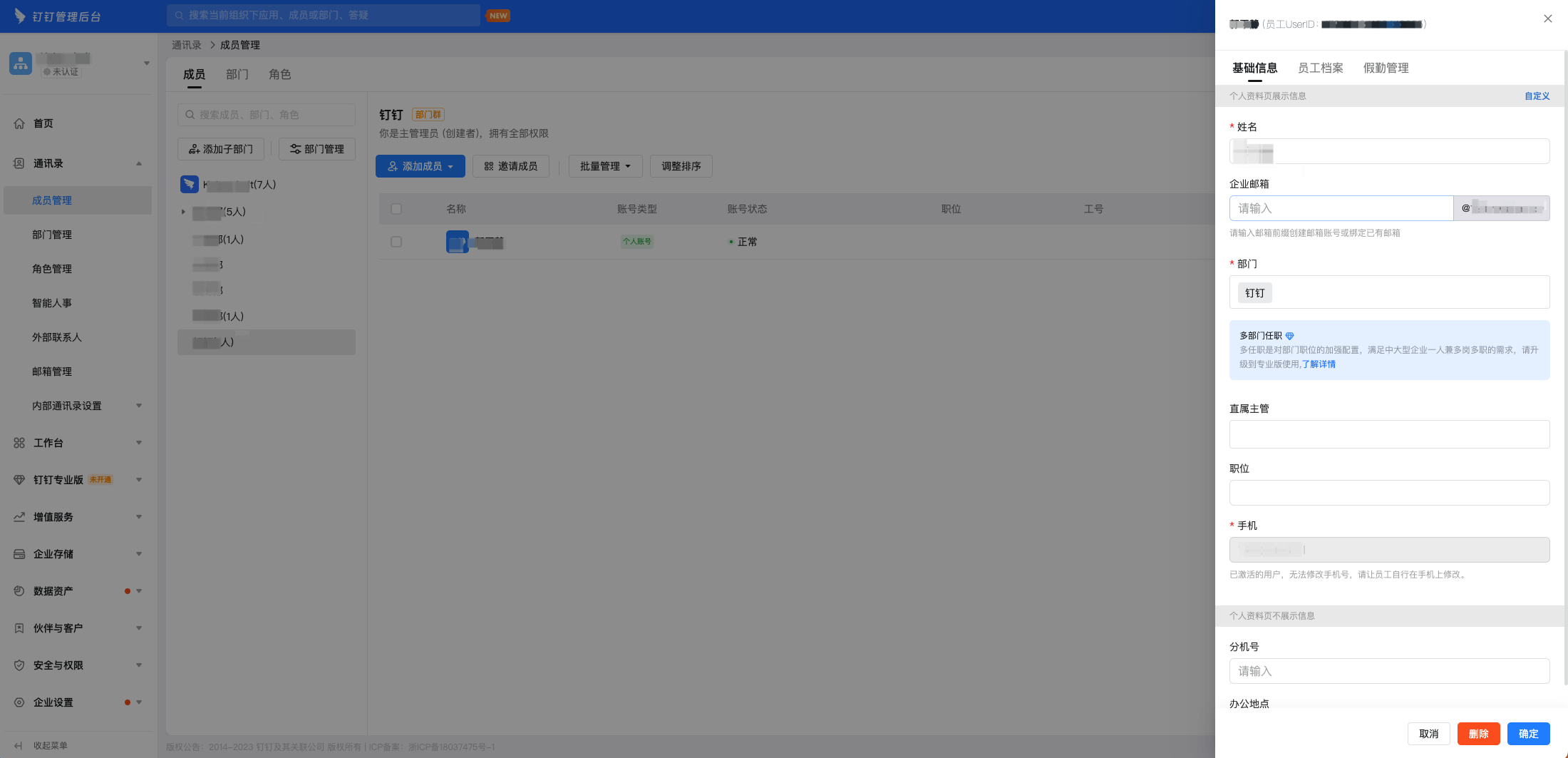Viewport: 1568px width, 758px height.
Task: Click the 企业邮箱 input field
Action: (1341, 208)
